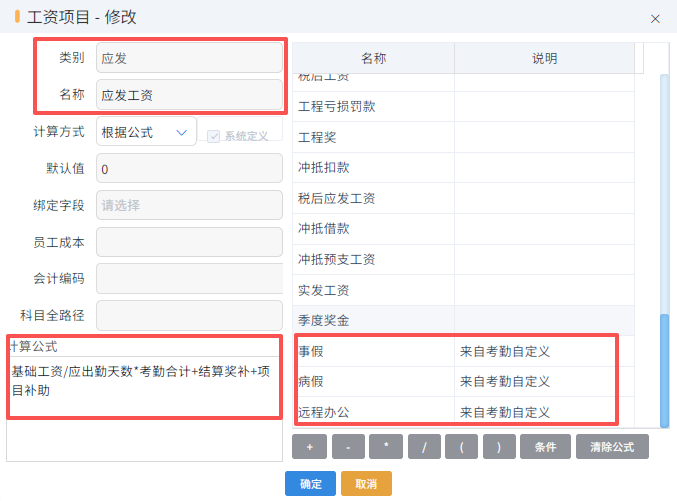Click the 类别 field showing 应发
Screen dimensions: 677x501
(x=189, y=57)
